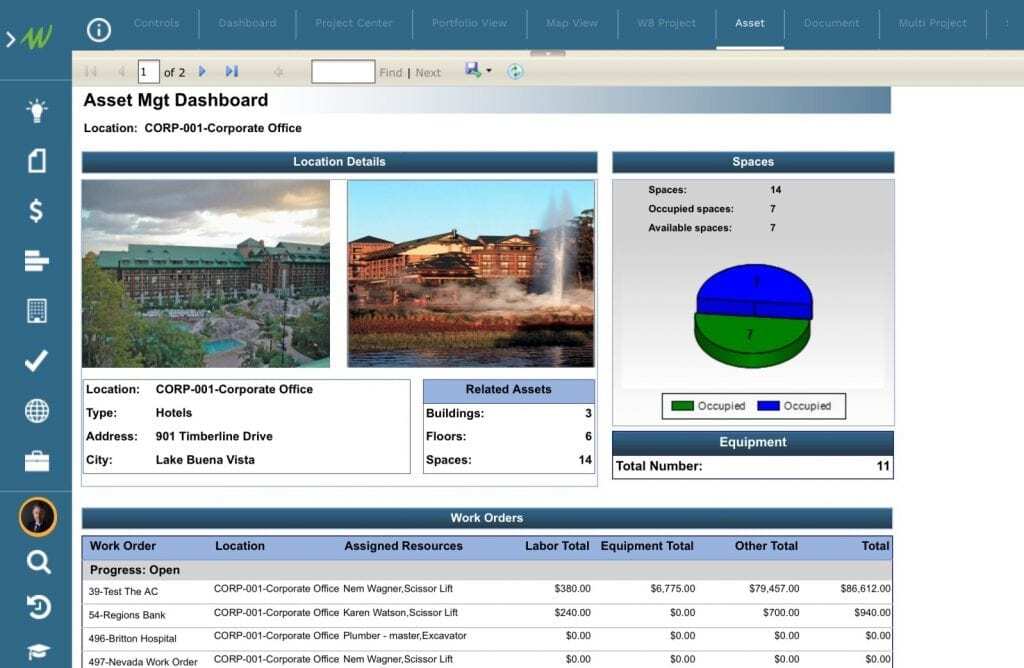Image resolution: width=1024 pixels, height=668 pixels.
Task: Click the user profile avatar
Action: pyautogui.click(x=37, y=517)
